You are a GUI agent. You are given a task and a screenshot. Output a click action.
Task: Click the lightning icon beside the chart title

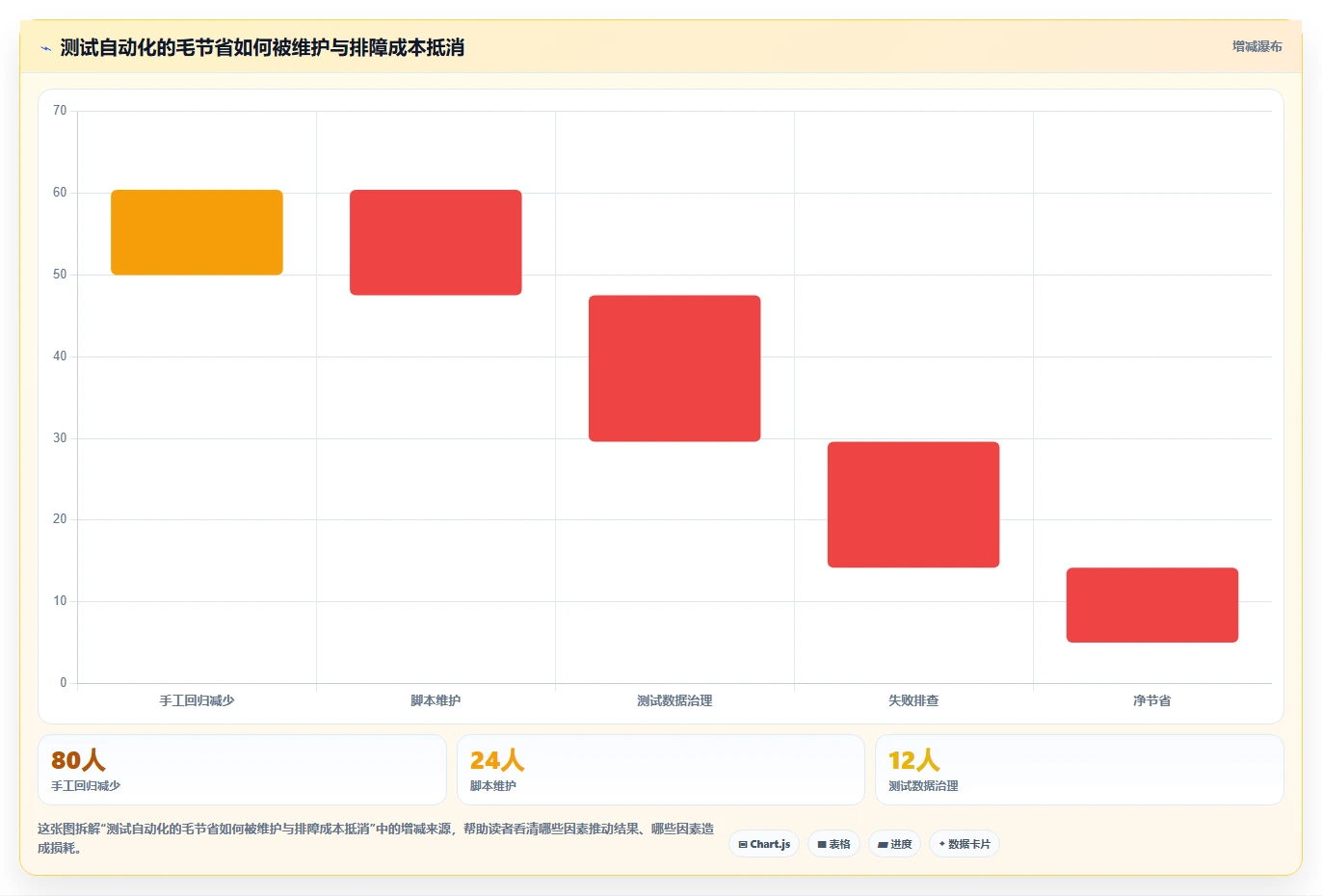click(45, 48)
